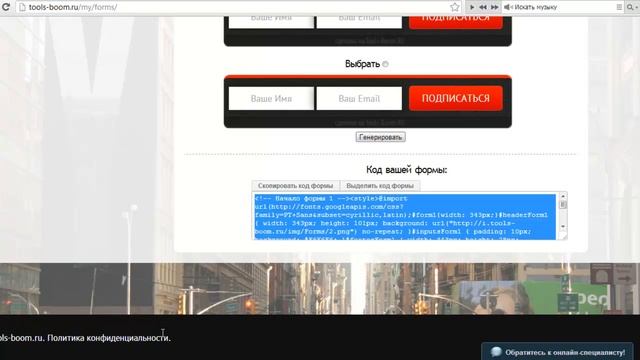The width and height of the screenshot is (640, 360).
Task: Reload the page with the refresh icon
Action: tap(6, 7)
